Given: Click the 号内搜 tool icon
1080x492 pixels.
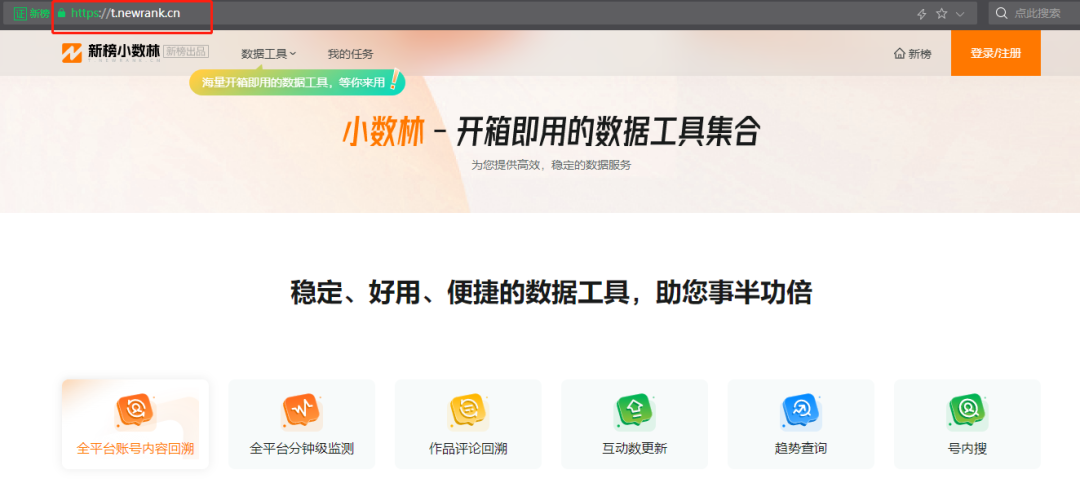Looking at the screenshot, I should [967, 412].
